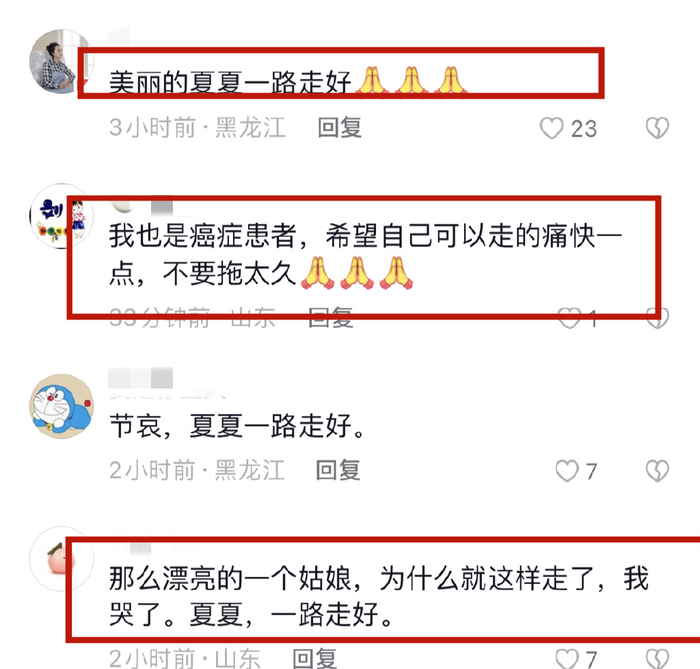Like the comment with 23 likes
Viewport: 700px width, 669px height.
(x=552, y=129)
